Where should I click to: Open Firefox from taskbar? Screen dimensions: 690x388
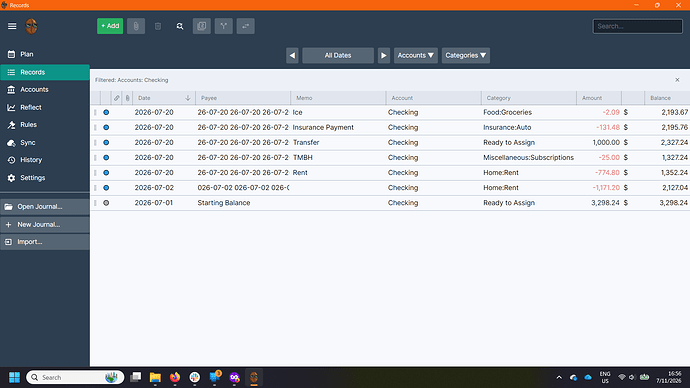(175, 377)
